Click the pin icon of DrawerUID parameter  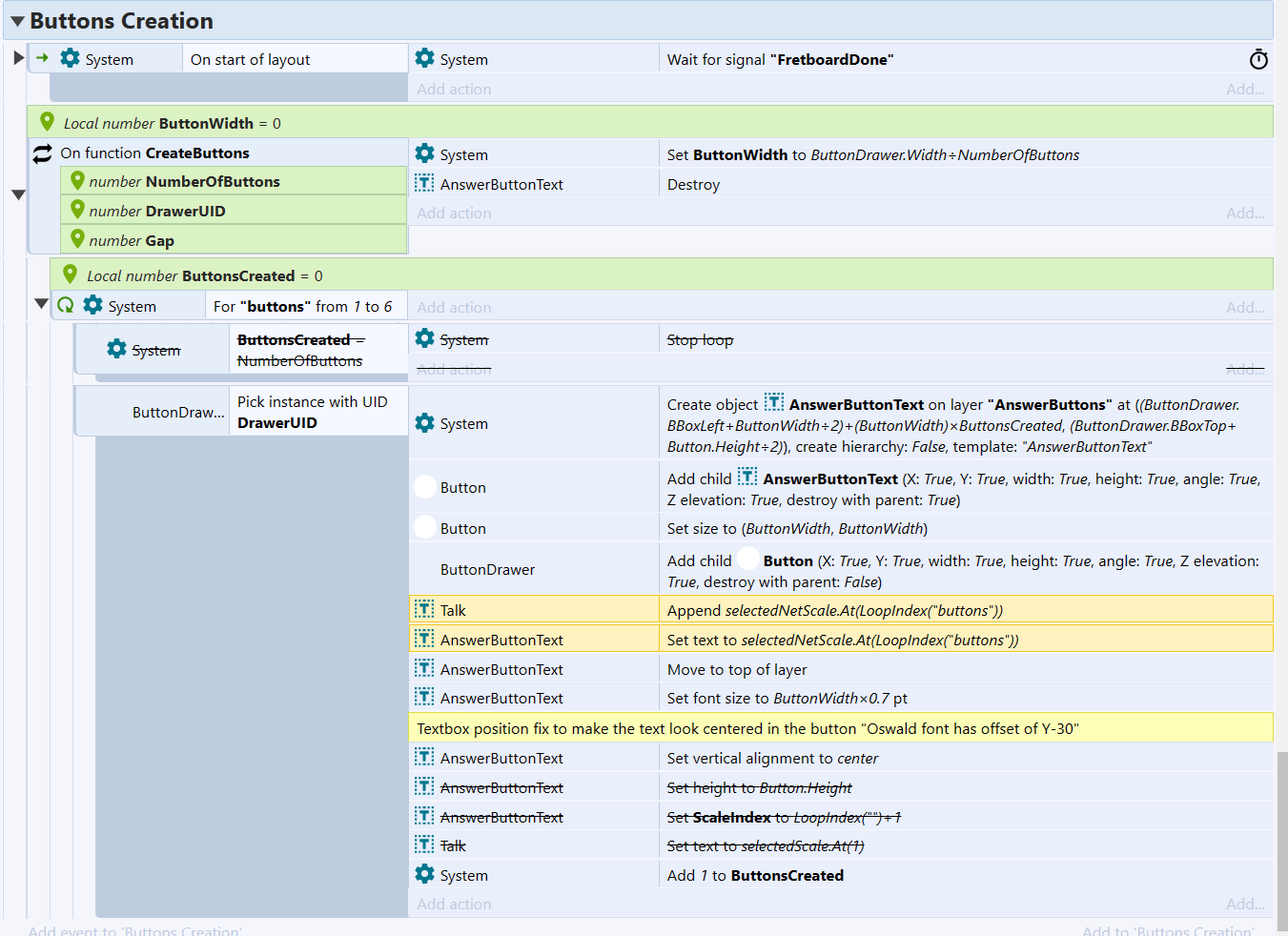click(x=78, y=210)
